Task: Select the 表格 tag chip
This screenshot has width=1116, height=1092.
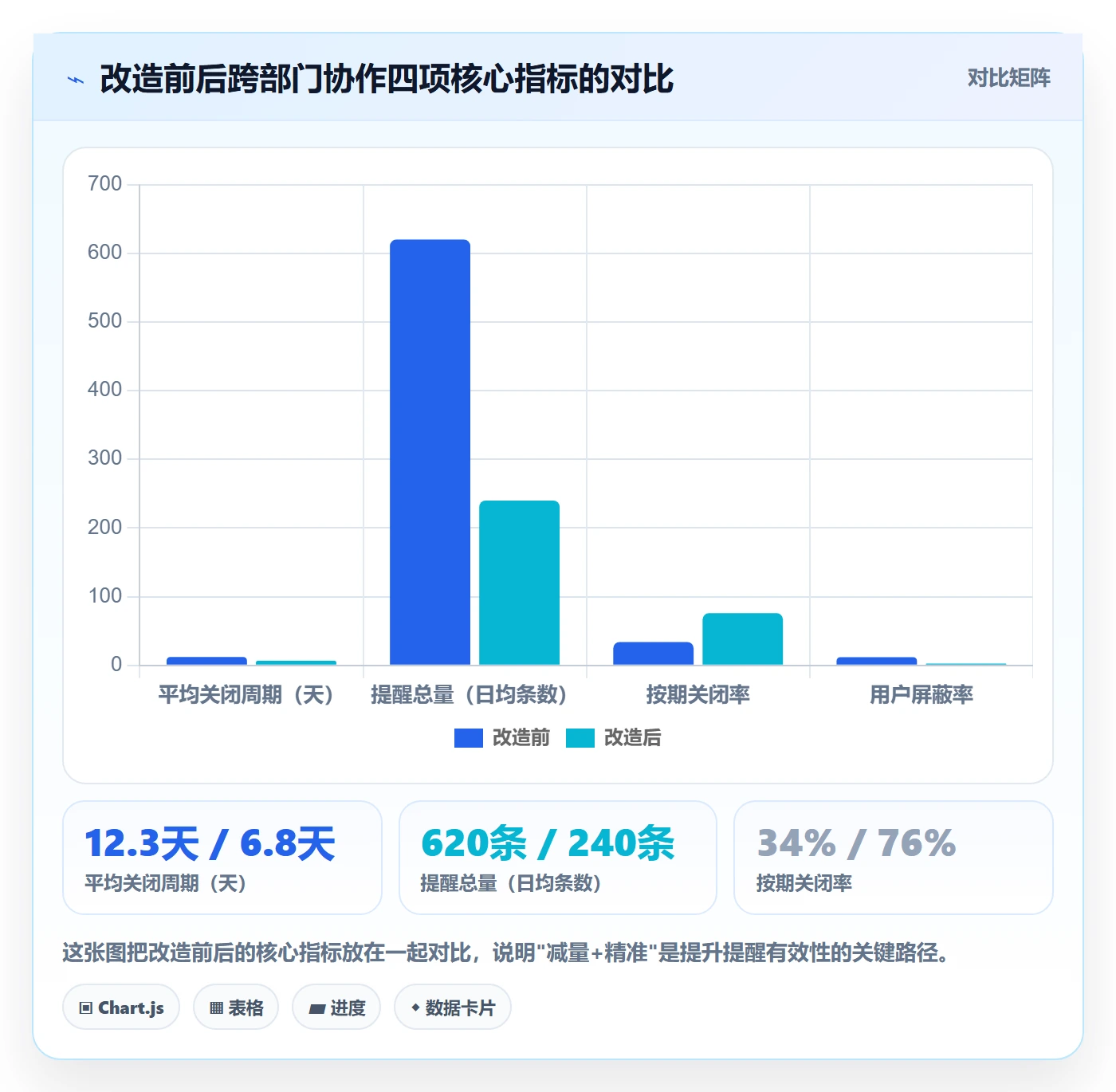Action: [x=236, y=1008]
